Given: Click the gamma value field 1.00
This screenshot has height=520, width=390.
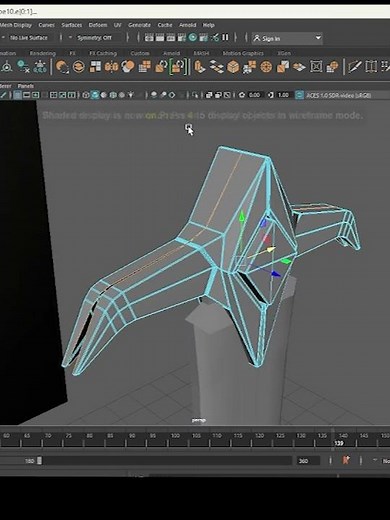Looking at the screenshot, I should coord(283,95).
